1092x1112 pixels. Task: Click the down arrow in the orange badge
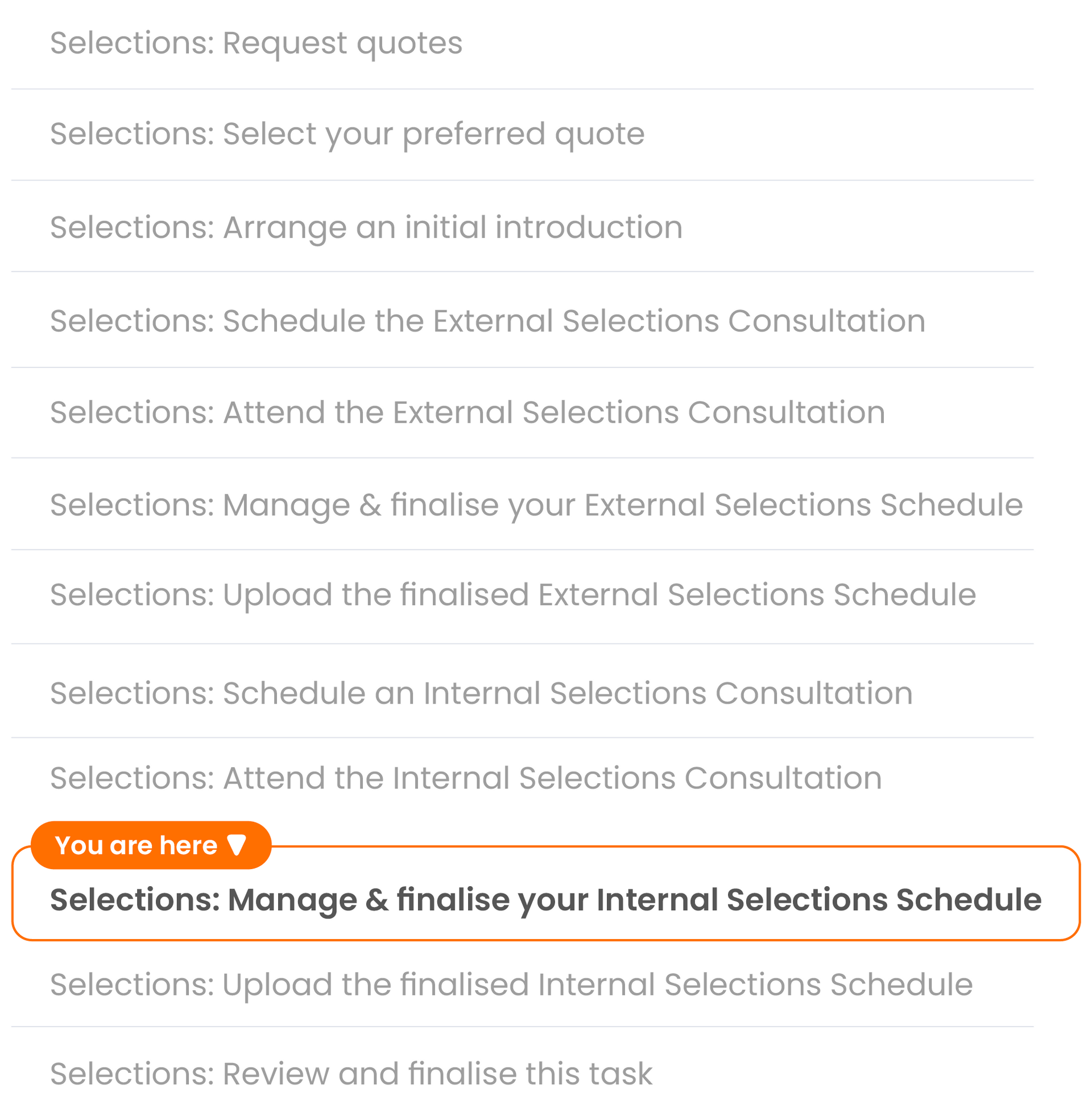[236, 845]
